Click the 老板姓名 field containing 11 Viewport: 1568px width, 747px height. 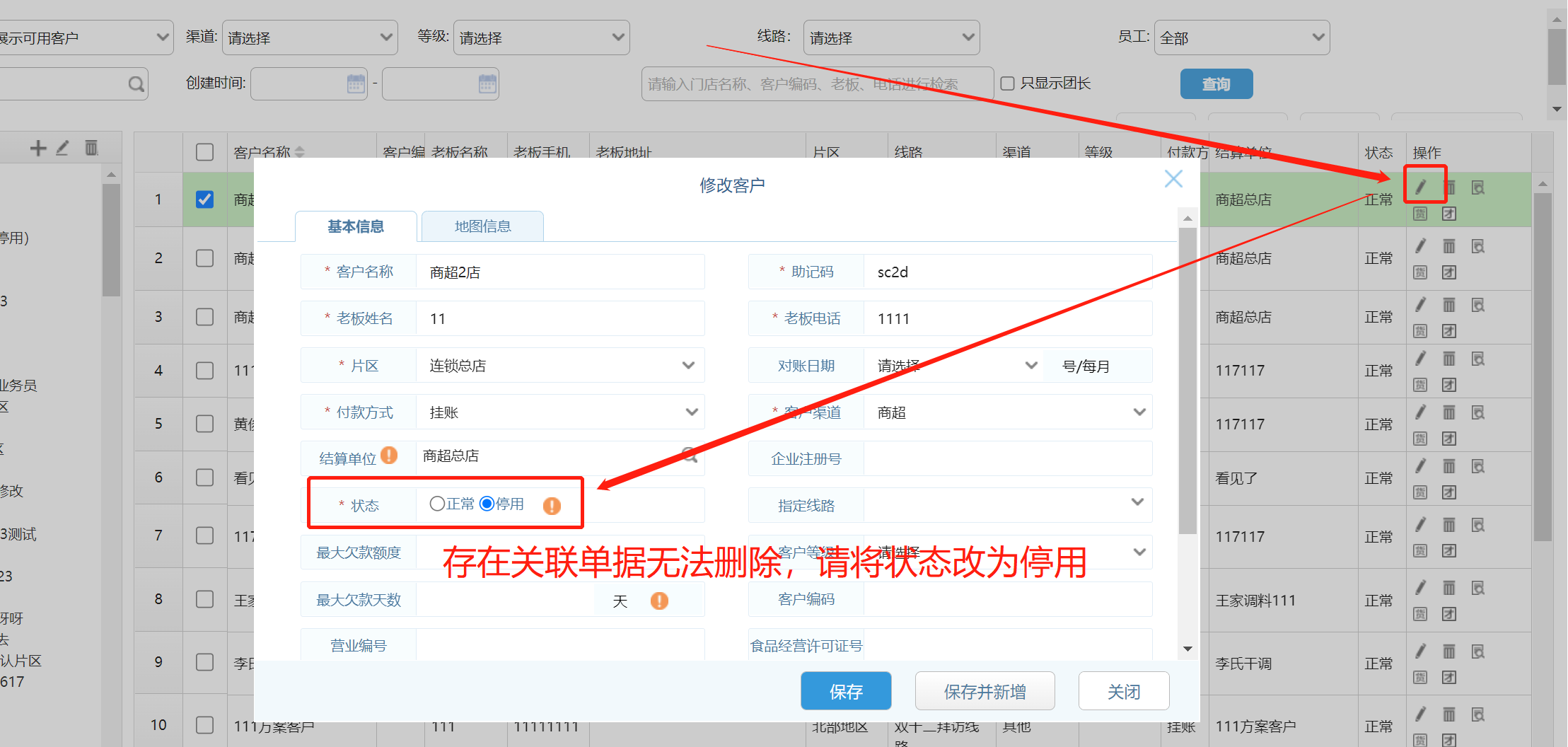(560, 318)
